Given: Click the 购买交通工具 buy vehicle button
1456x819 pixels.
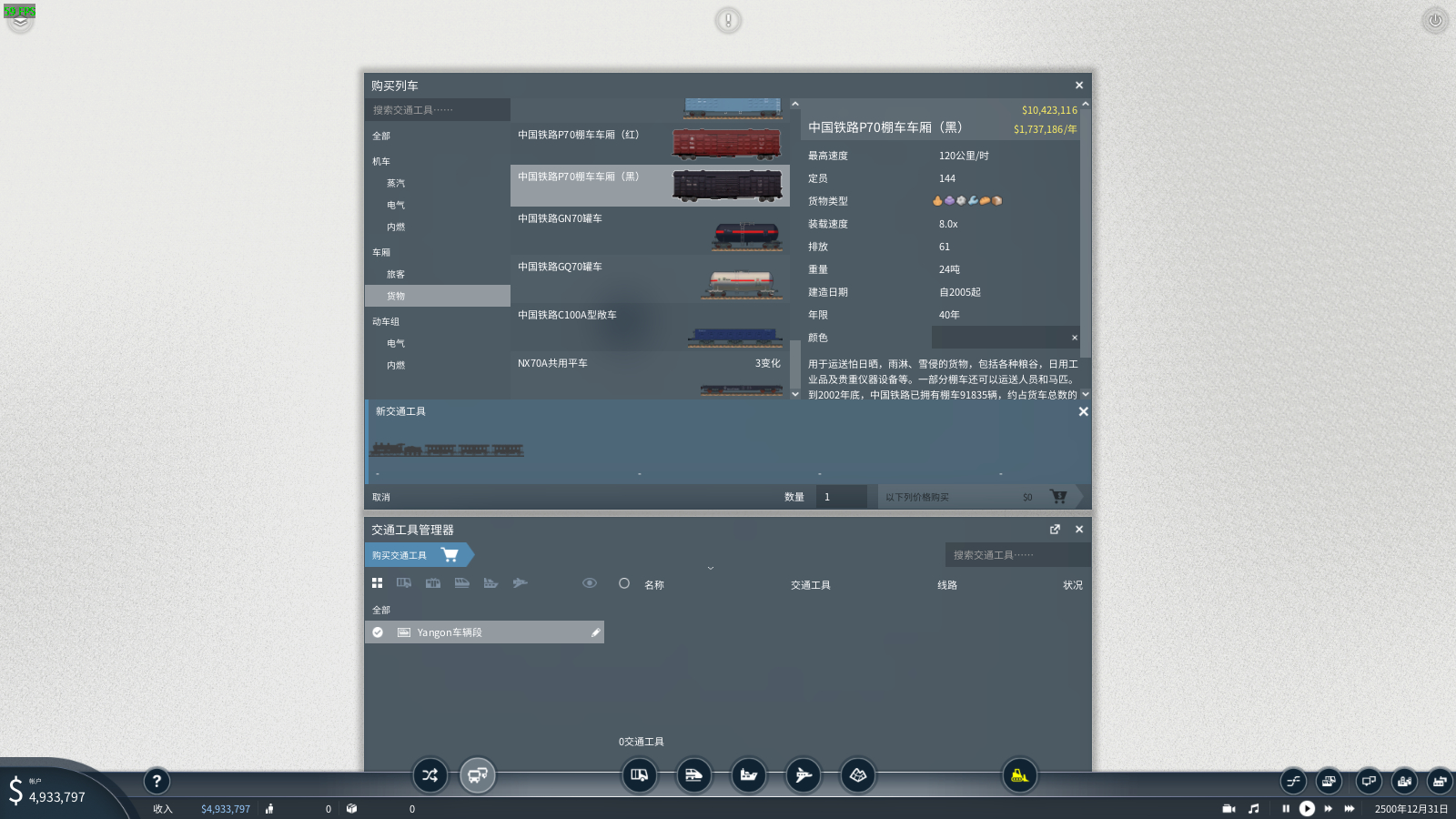Looking at the screenshot, I should point(416,555).
